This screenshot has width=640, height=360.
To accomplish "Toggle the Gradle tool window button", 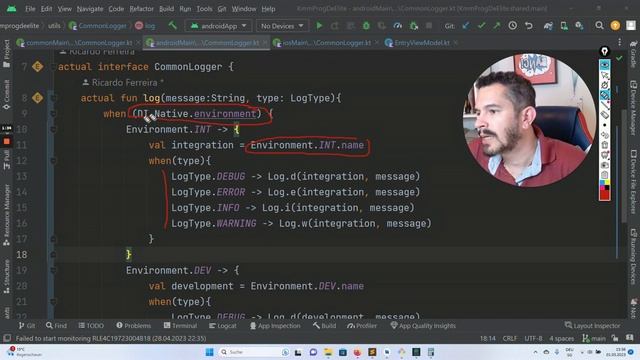I will pos(633,54).
